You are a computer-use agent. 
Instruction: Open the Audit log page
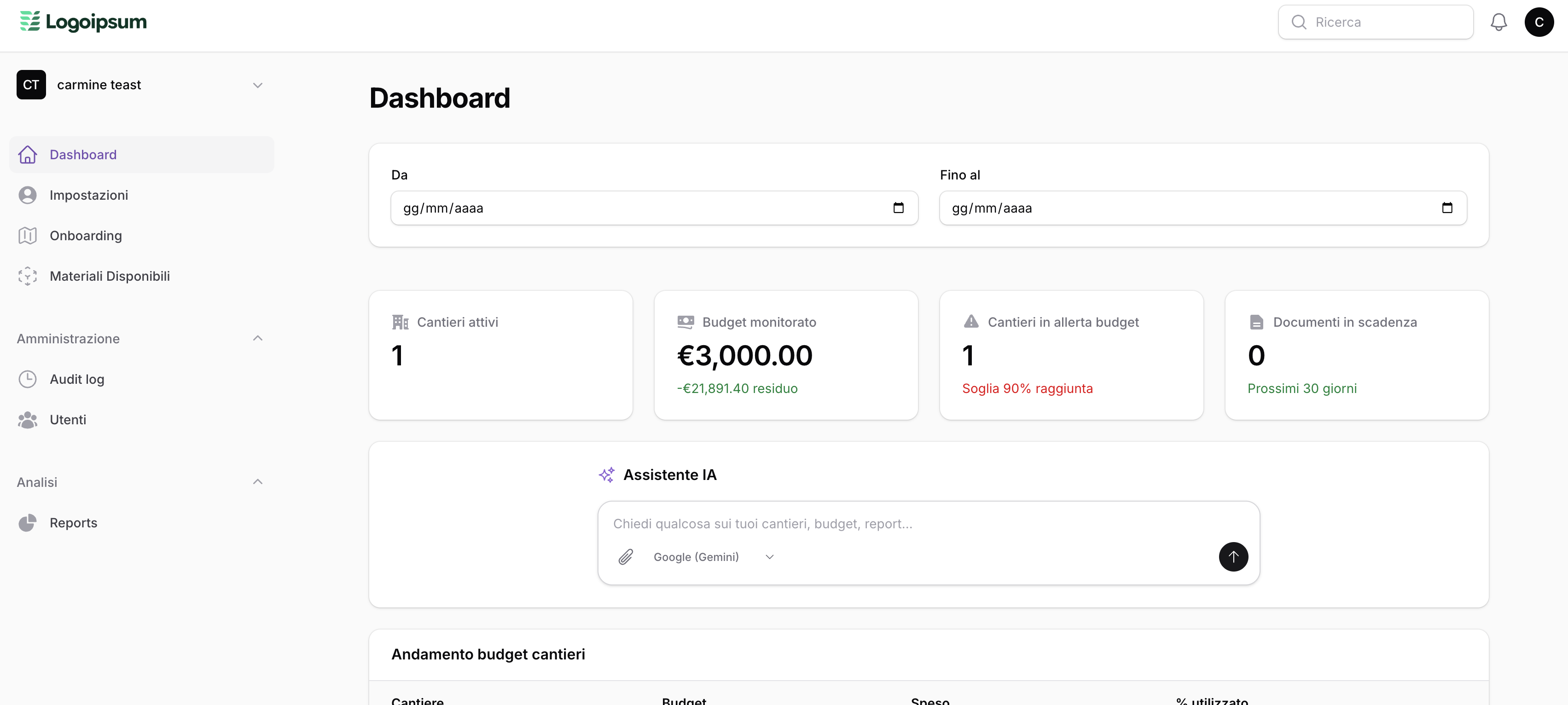pyautogui.click(x=141, y=379)
